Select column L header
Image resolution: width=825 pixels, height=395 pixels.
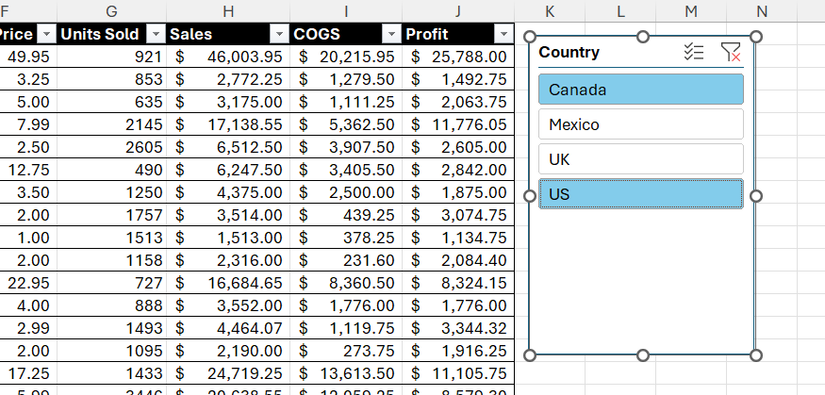(620, 11)
